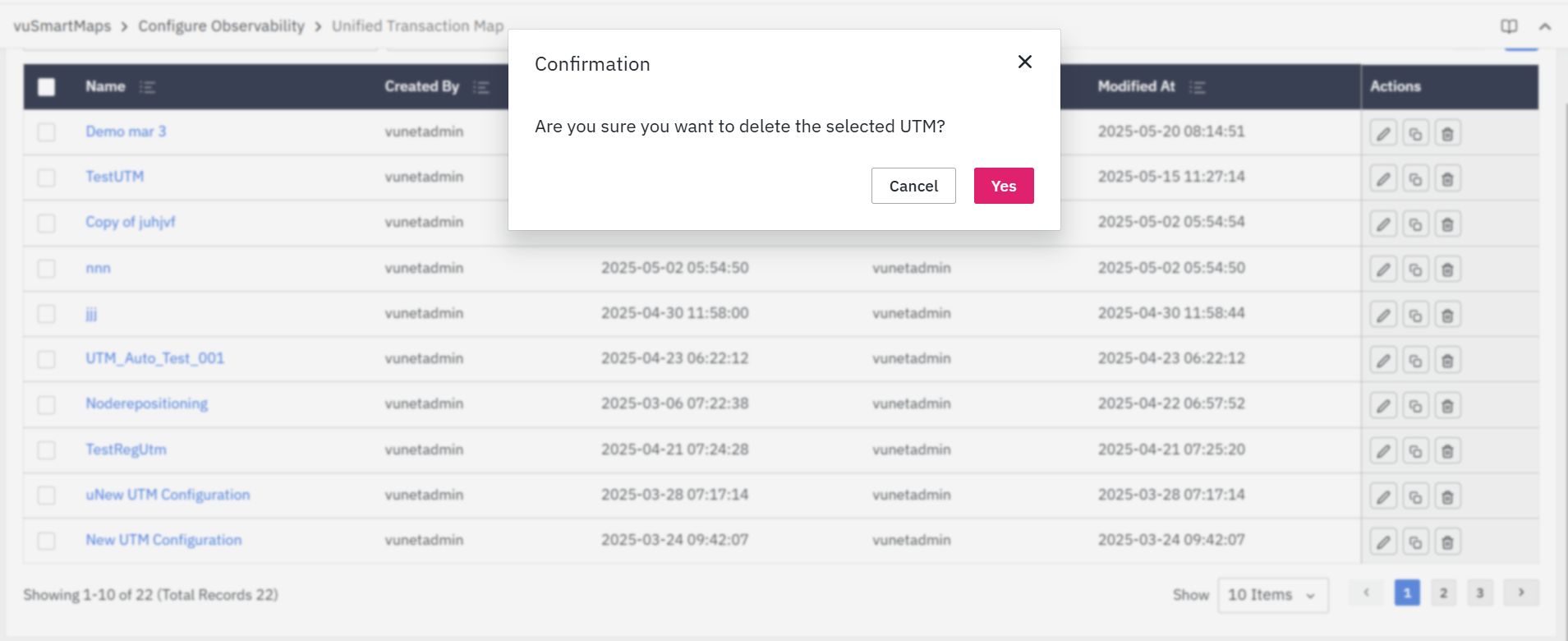
Task: Click the duplicate icon for UTM_Auto_Test_001
Action: (x=1415, y=360)
